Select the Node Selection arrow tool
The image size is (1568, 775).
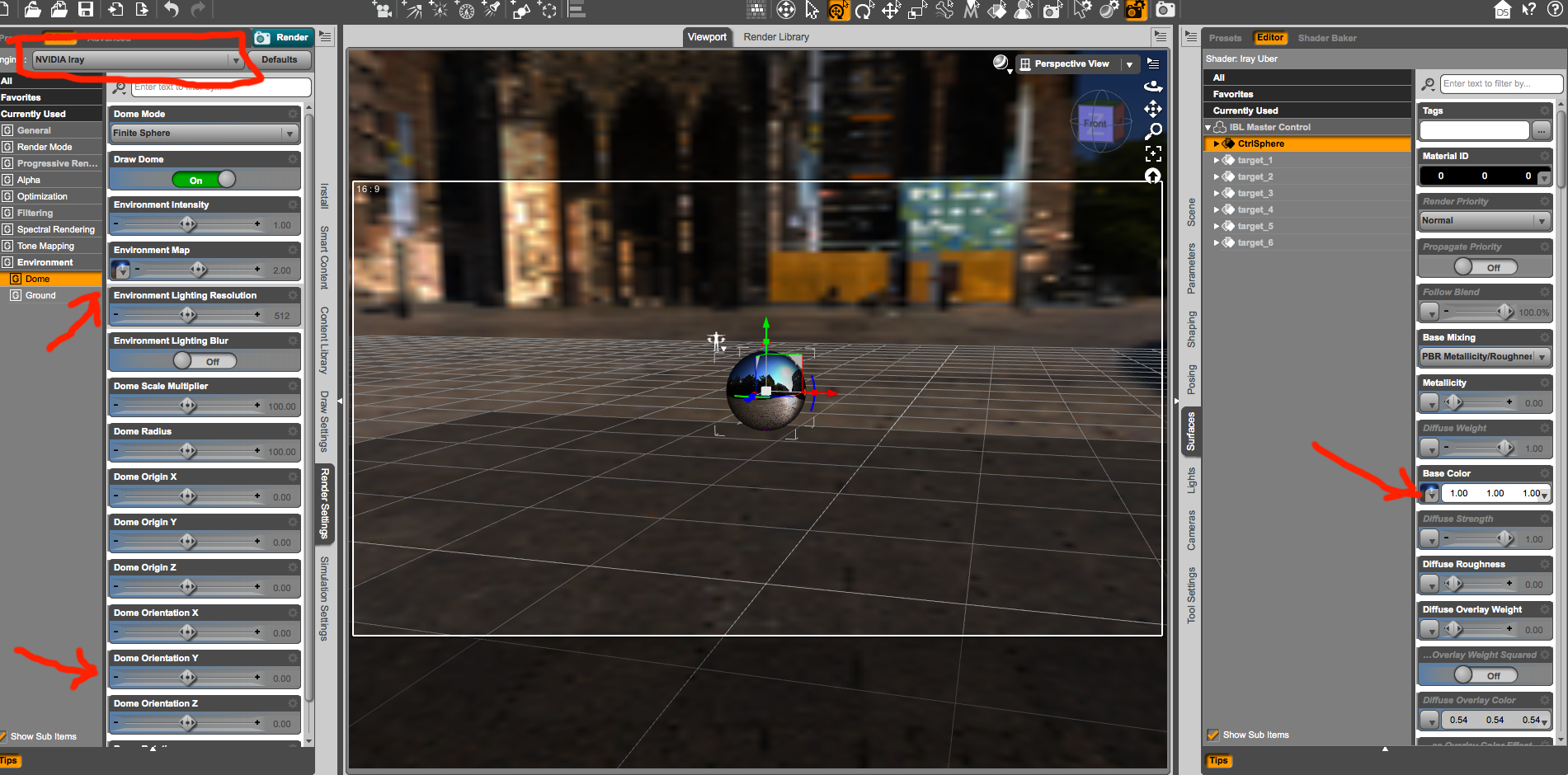pyautogui.click(x=812, y=10)
